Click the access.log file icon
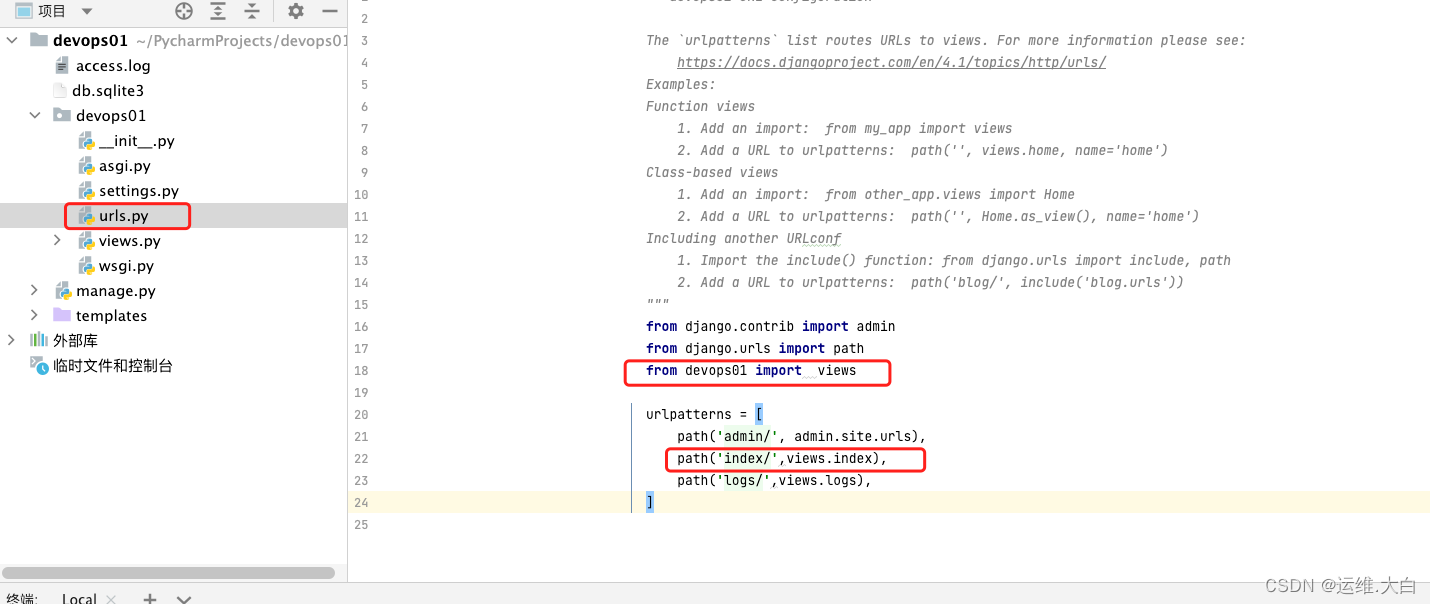The width and height of the screenshot is (1430, 604). click(62, 65)
